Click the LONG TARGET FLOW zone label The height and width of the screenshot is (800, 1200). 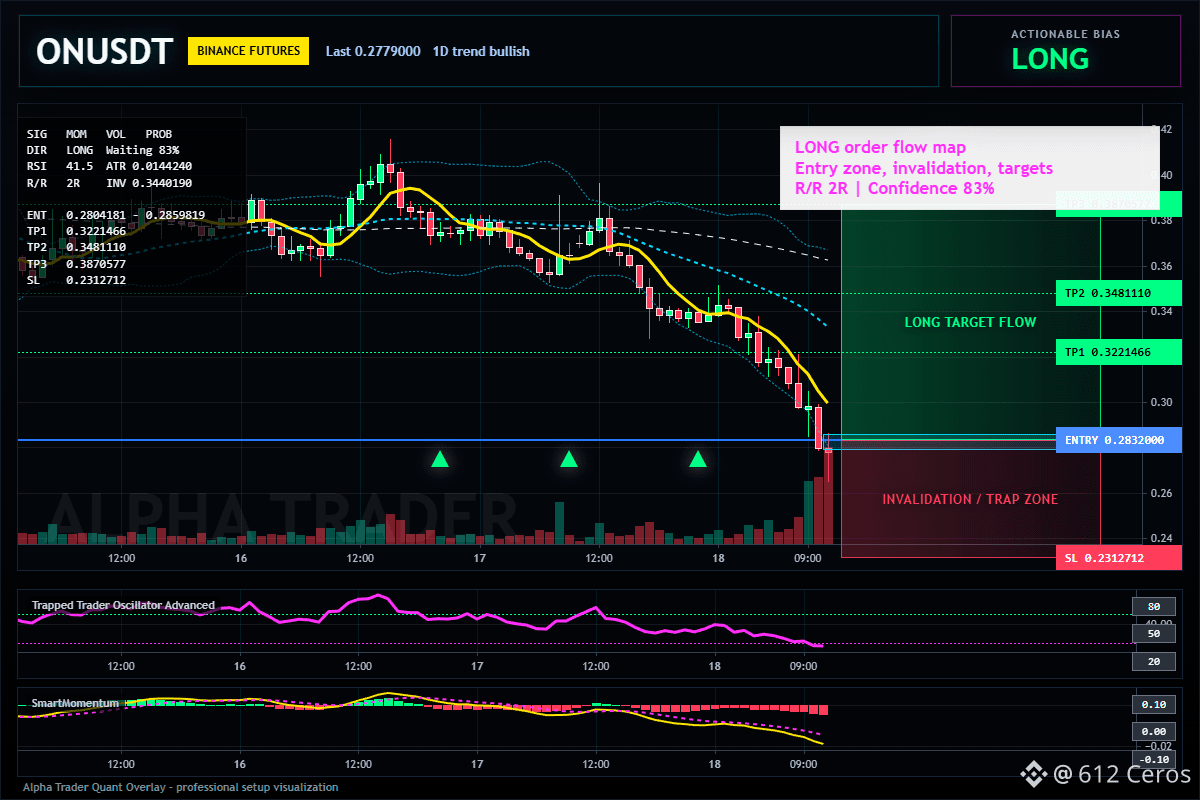pos(970,323)
